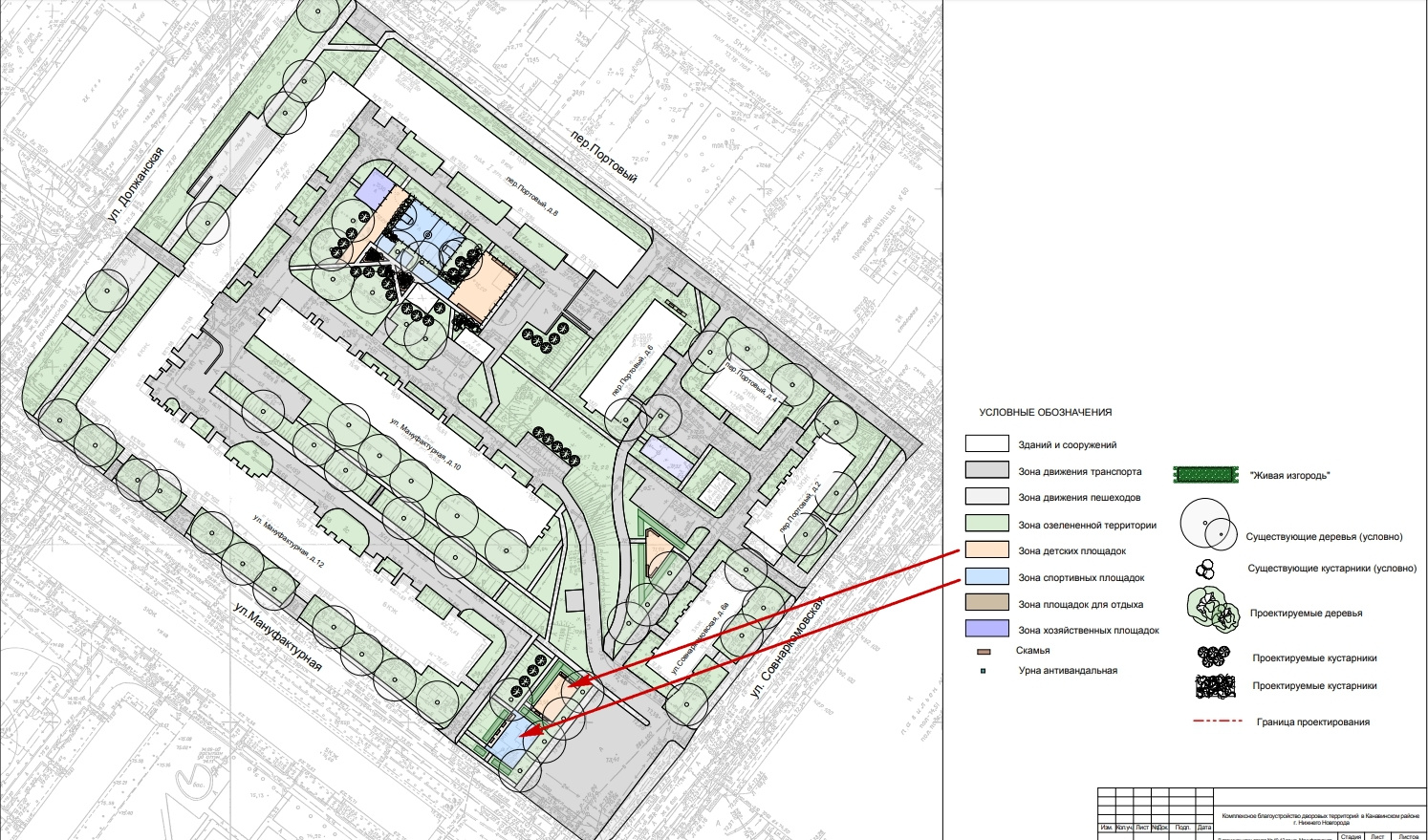The width and height of the screenshot is (1428, 840).
Task: Click the пер.Портовый, д.2 building label
Action: click(x=800, y=508)
